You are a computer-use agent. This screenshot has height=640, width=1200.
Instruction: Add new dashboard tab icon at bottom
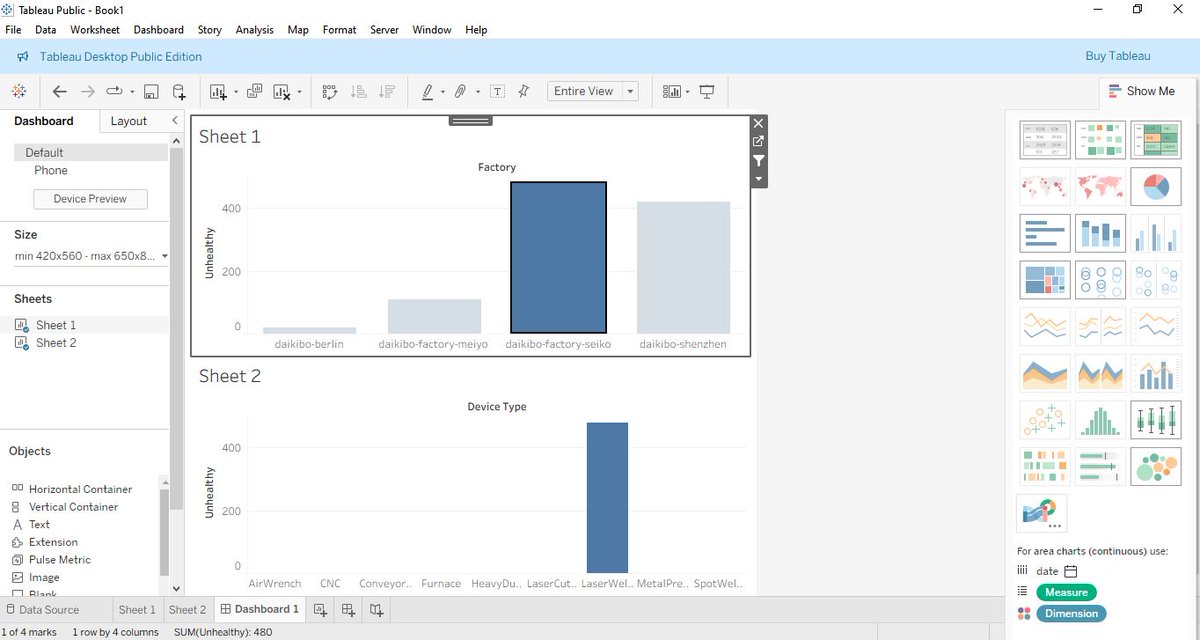tap(348, 609)
